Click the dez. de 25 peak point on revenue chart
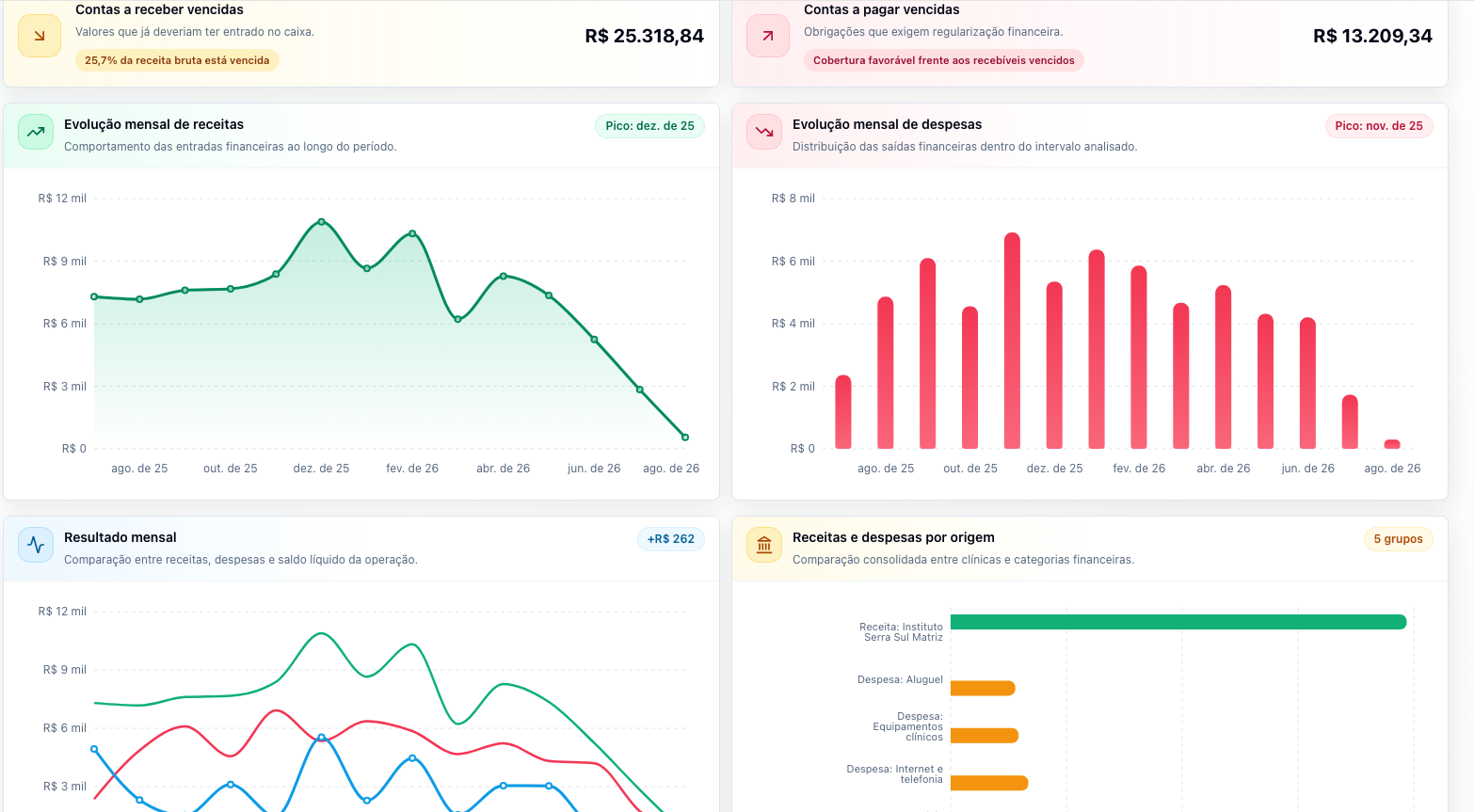The width and height of the screenshot is (1474, 812). pyautogui.click(x=322, y=222)
